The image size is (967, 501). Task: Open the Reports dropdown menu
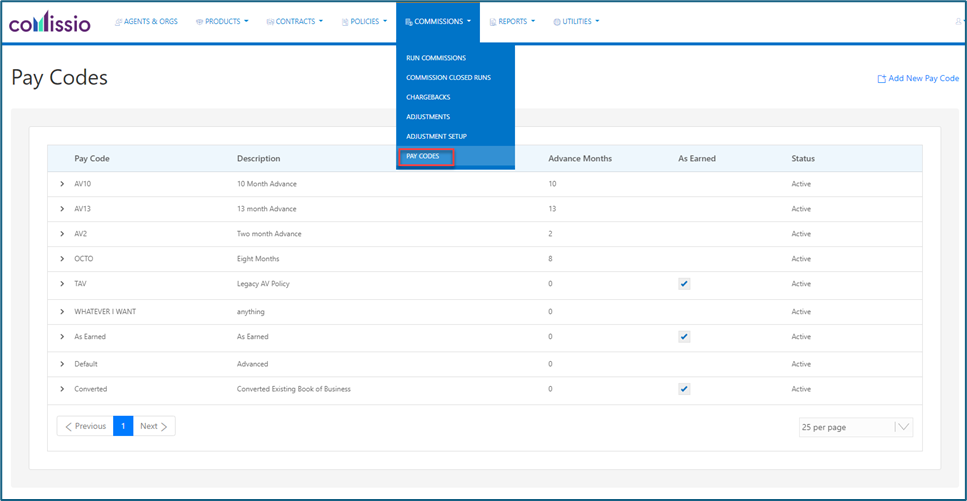512,22
